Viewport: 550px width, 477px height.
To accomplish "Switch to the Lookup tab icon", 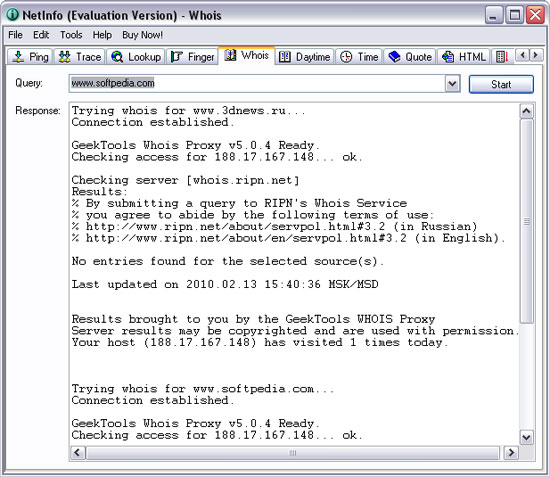I will (x=117, y=56).
